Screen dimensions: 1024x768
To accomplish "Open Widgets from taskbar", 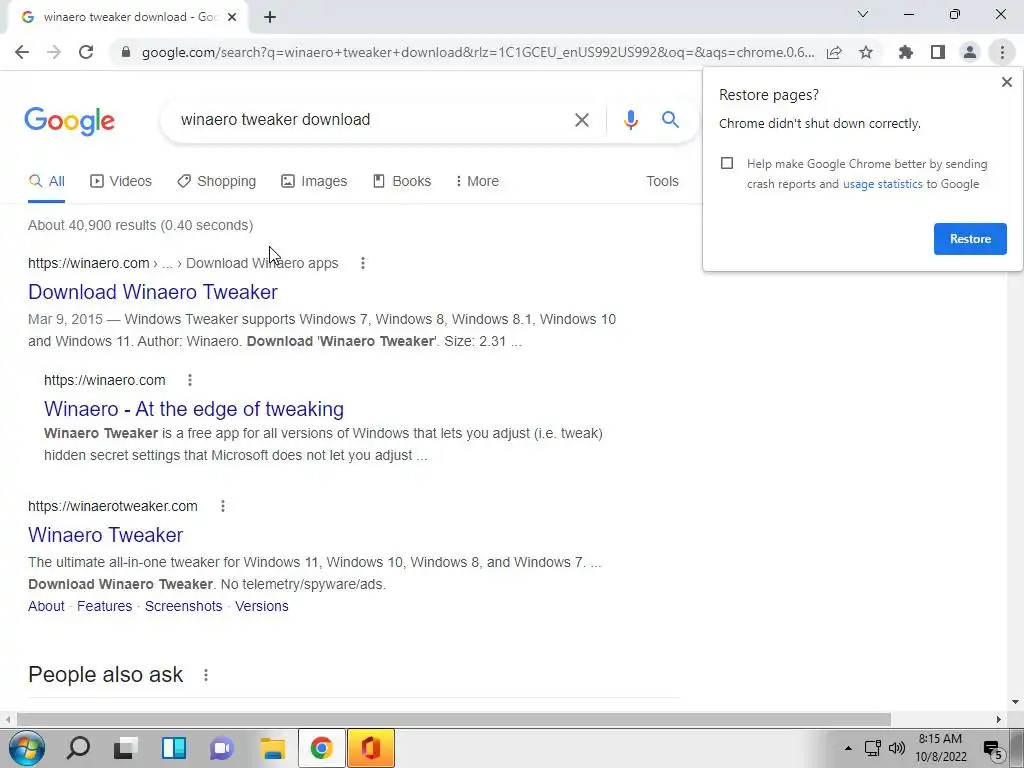I will pyautogui.click(x=174, y=748).
